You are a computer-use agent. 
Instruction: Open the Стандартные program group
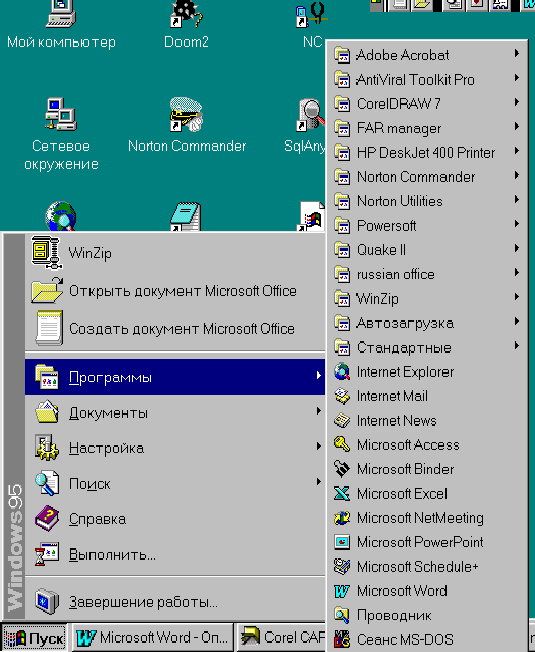pos(427,348)
